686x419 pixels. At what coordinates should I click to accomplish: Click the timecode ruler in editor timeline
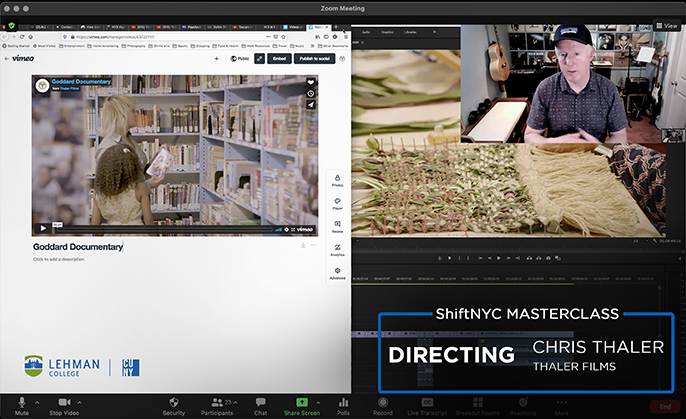pyautogui.click(x=503, y=279)
